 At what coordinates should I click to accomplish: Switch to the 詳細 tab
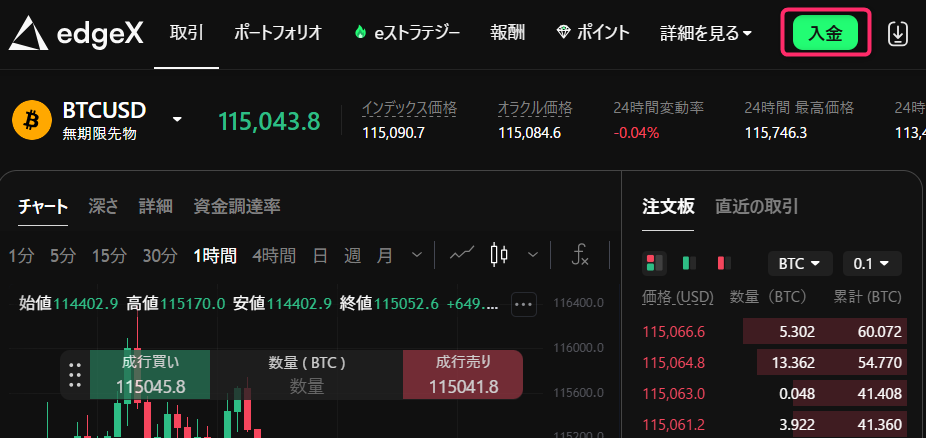coord(156,206)
